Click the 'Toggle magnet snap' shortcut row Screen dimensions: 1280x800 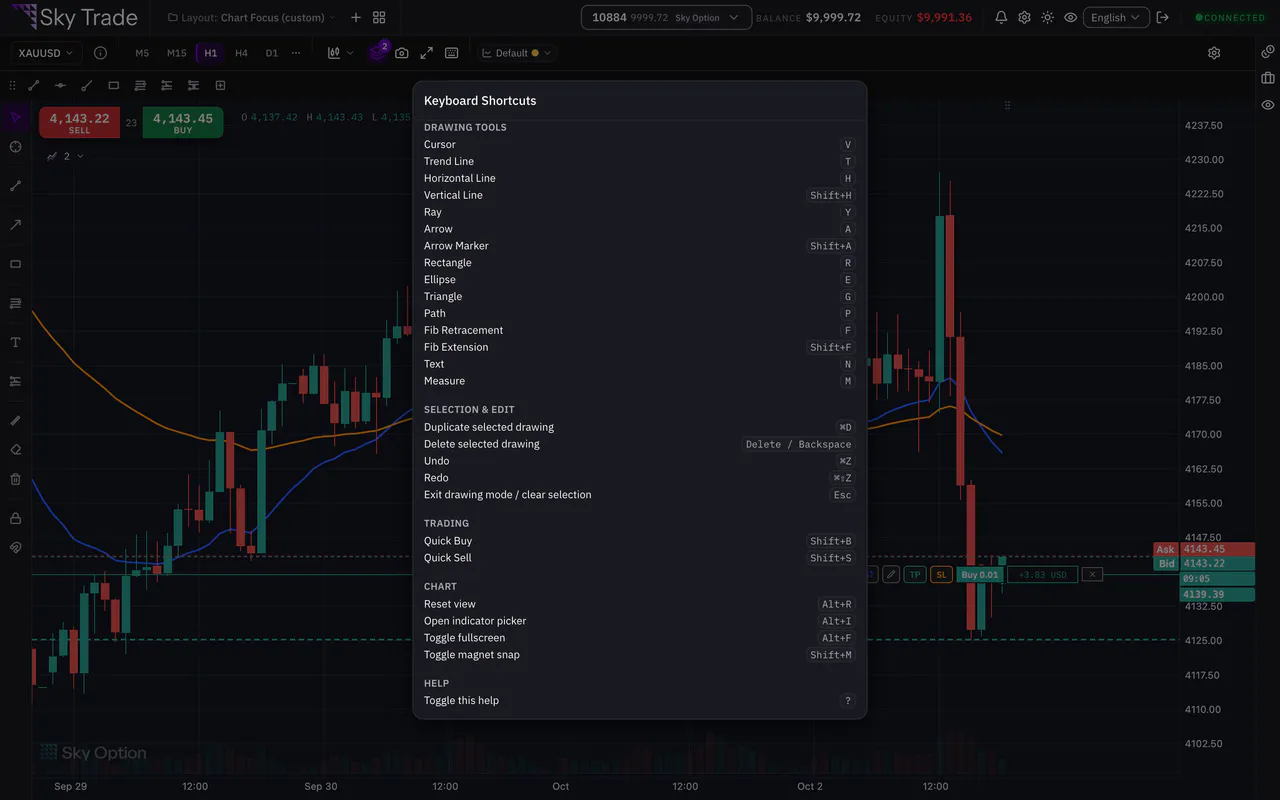point(639,655)
